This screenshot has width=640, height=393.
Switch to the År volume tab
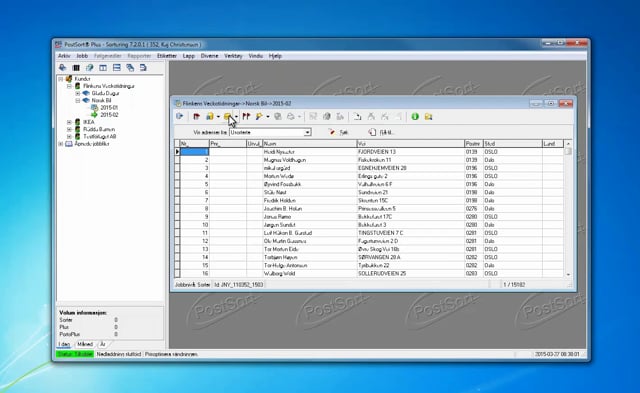pyautogui.click(x=103, y=344)
